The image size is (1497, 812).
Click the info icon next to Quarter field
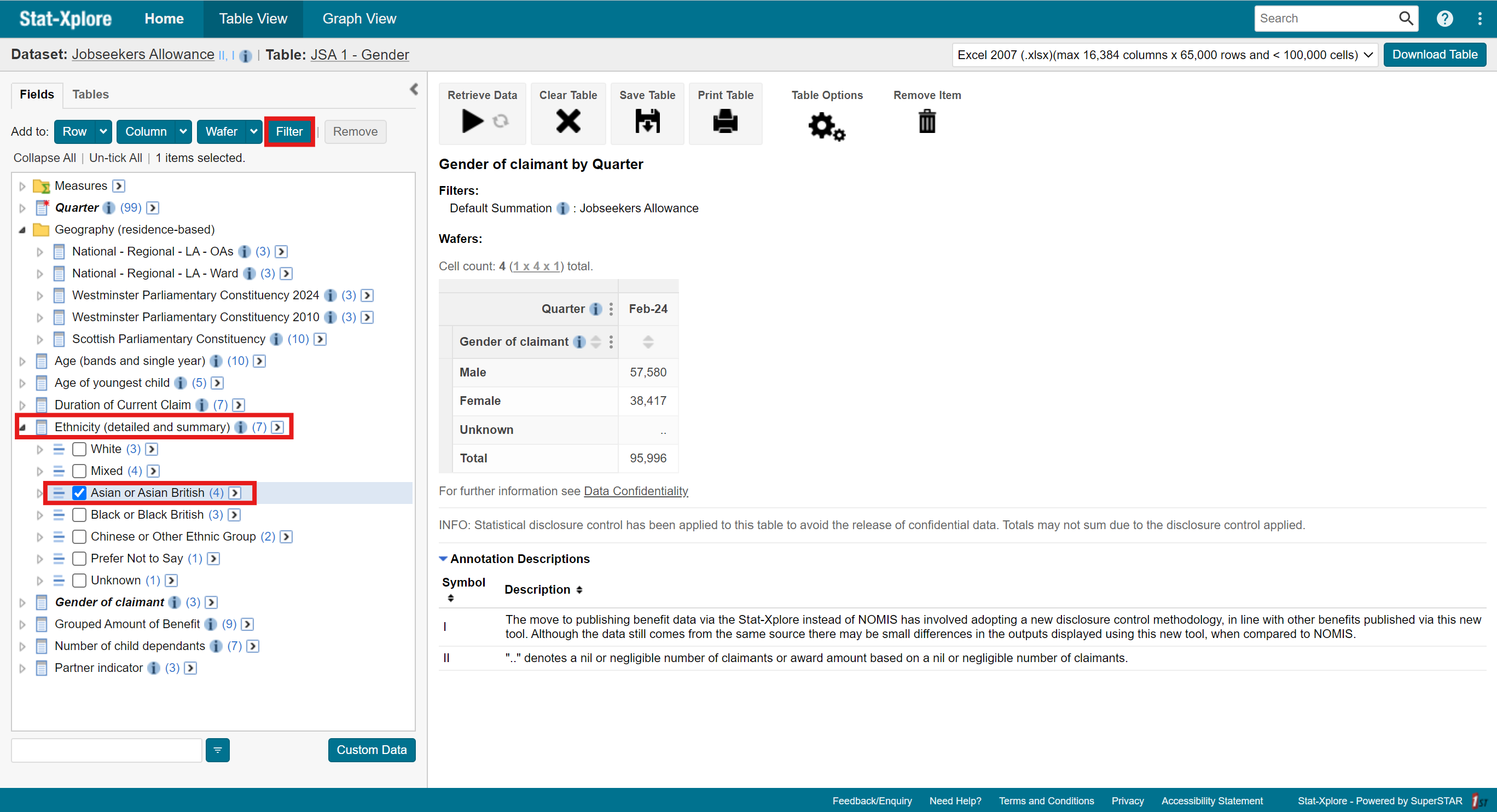(109, 208)
